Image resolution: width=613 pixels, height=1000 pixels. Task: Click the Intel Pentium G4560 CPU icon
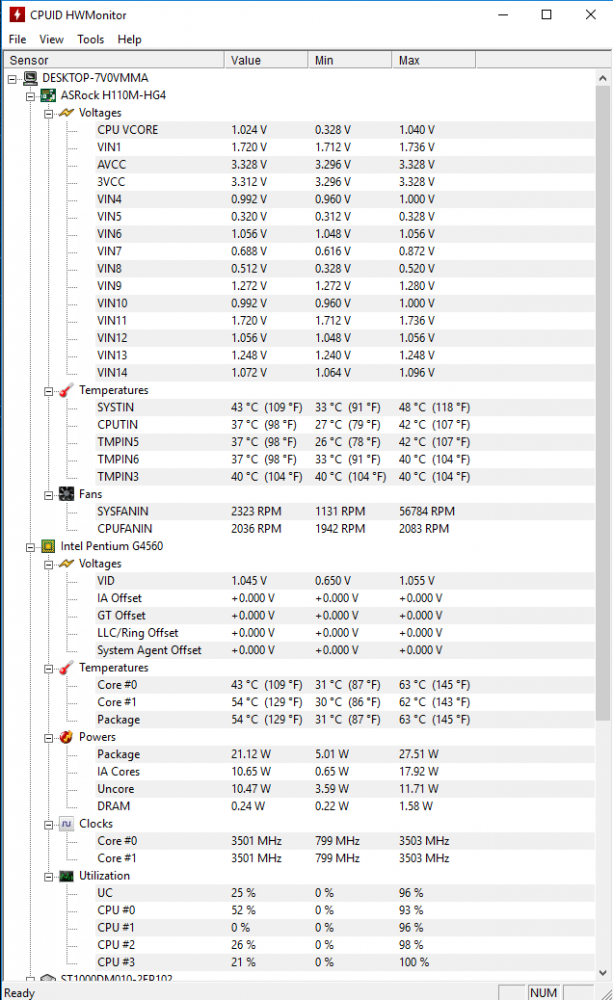tap(47, 547)
